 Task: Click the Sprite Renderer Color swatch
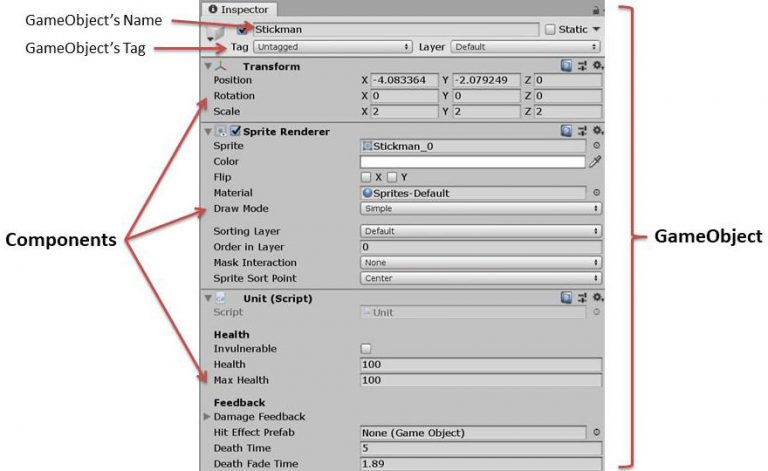coord(472,161)
